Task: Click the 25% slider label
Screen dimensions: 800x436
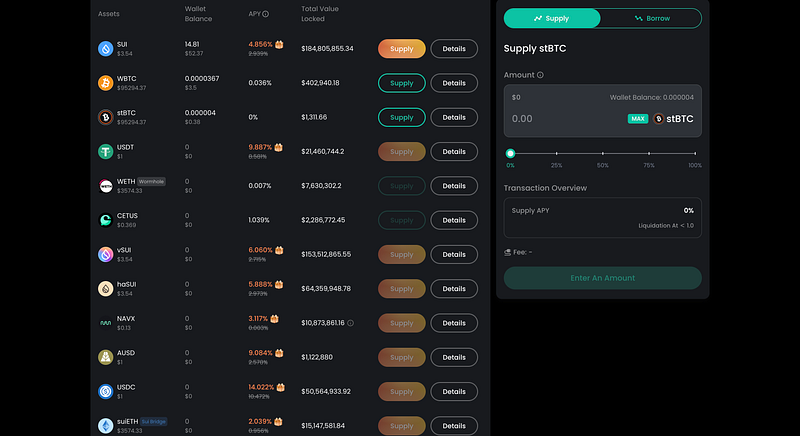Action: tap(557, 165)
